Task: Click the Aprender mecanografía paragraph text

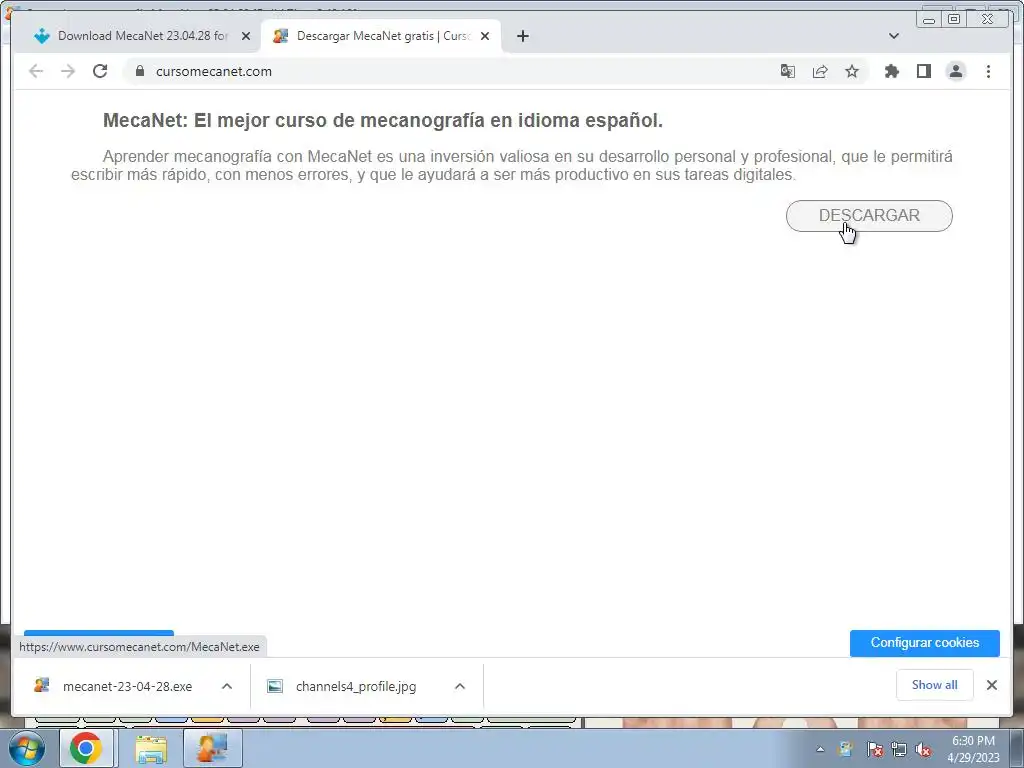Action: (511, 166)
